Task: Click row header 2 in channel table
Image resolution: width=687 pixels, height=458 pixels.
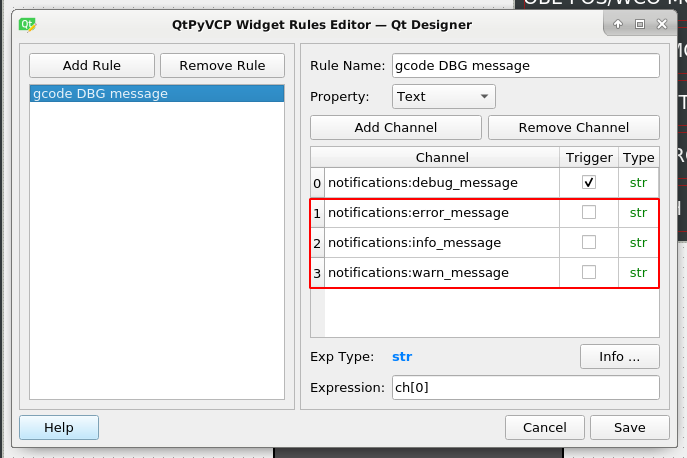Action: [x=317, y=242]
